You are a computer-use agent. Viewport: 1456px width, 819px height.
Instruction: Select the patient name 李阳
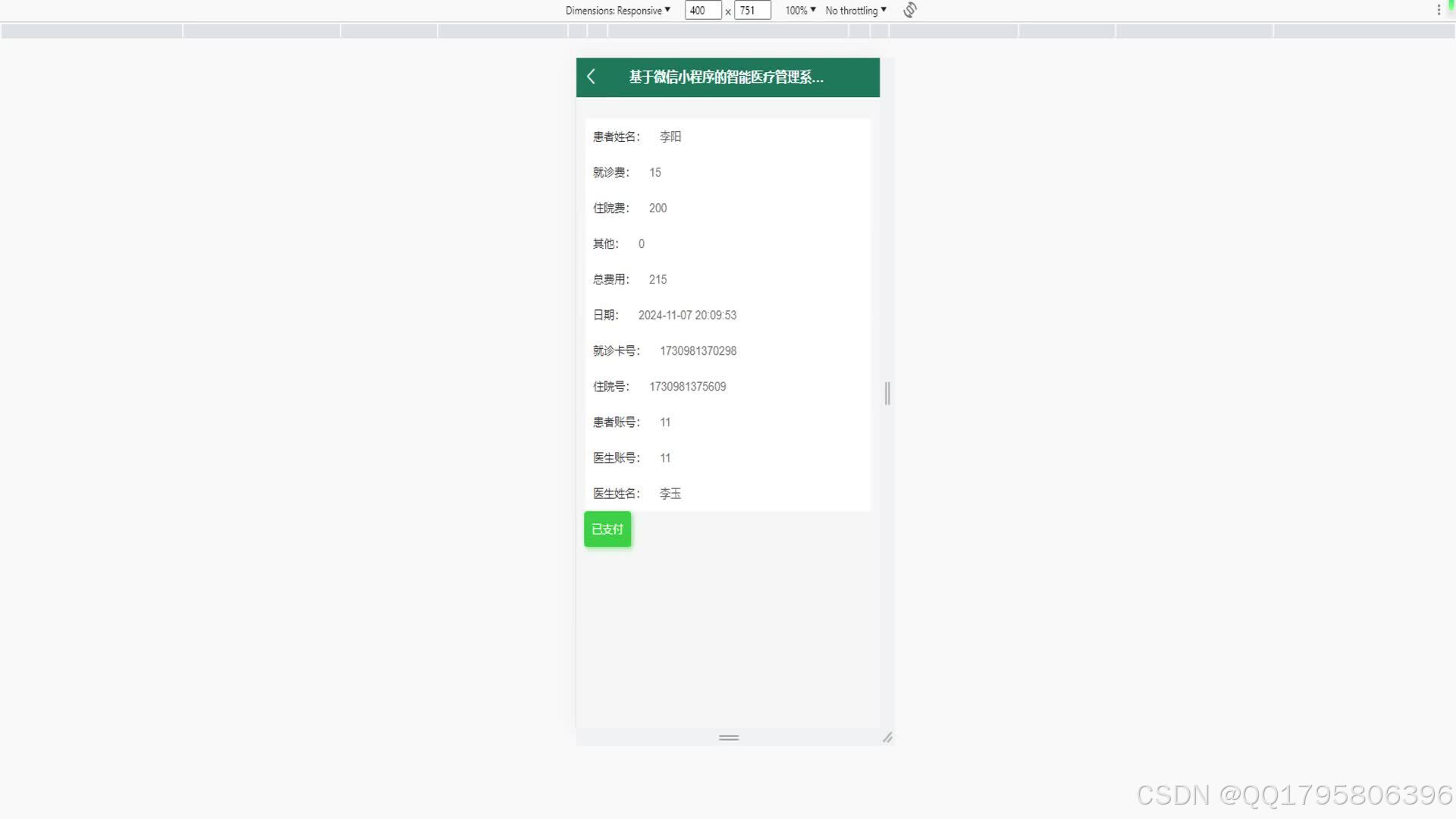[x=670, y=136]
